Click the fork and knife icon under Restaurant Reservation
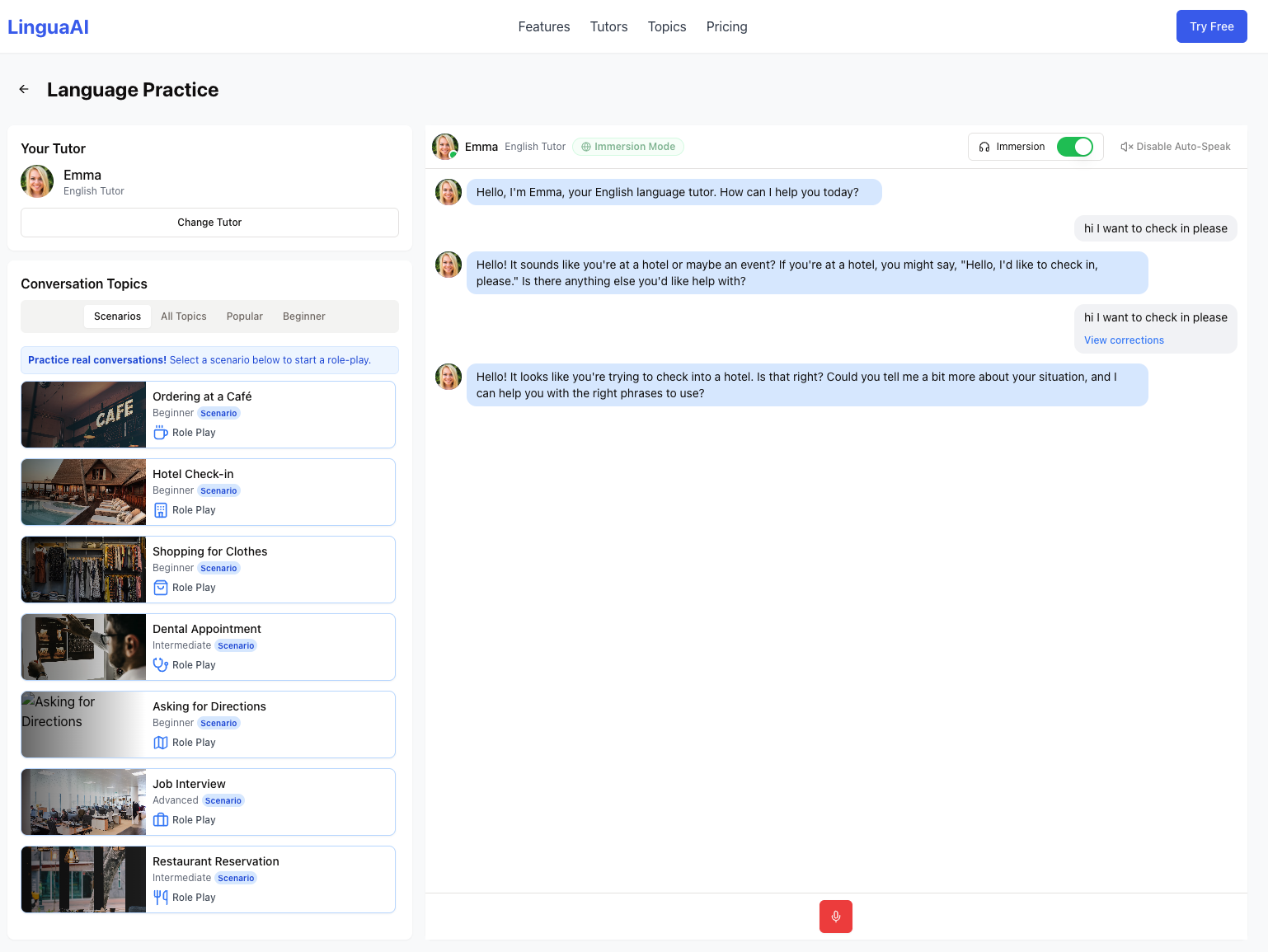This screenshot has height=952, width=1268. (x=161, y=898)
